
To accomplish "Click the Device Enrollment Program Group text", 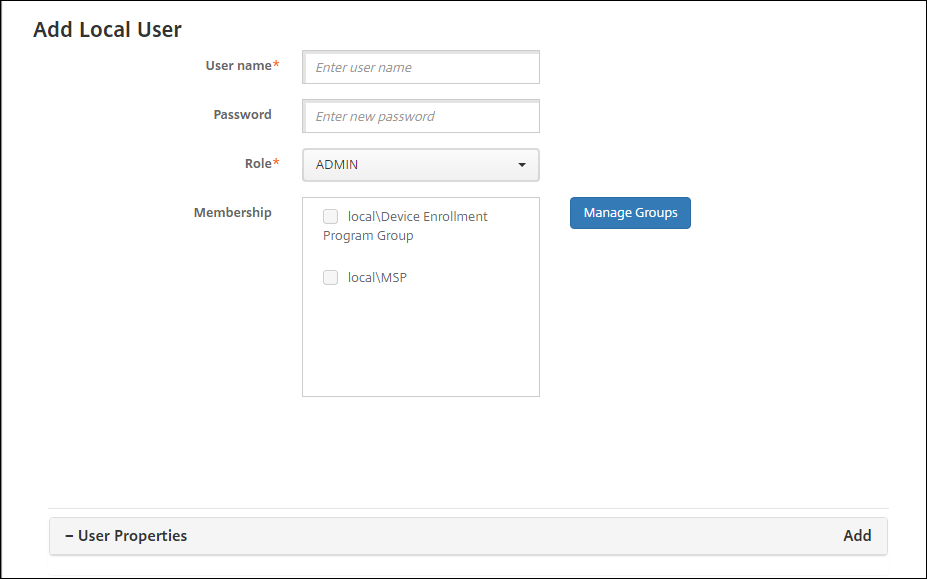I will pyautogui.click(x=417, y=217).
